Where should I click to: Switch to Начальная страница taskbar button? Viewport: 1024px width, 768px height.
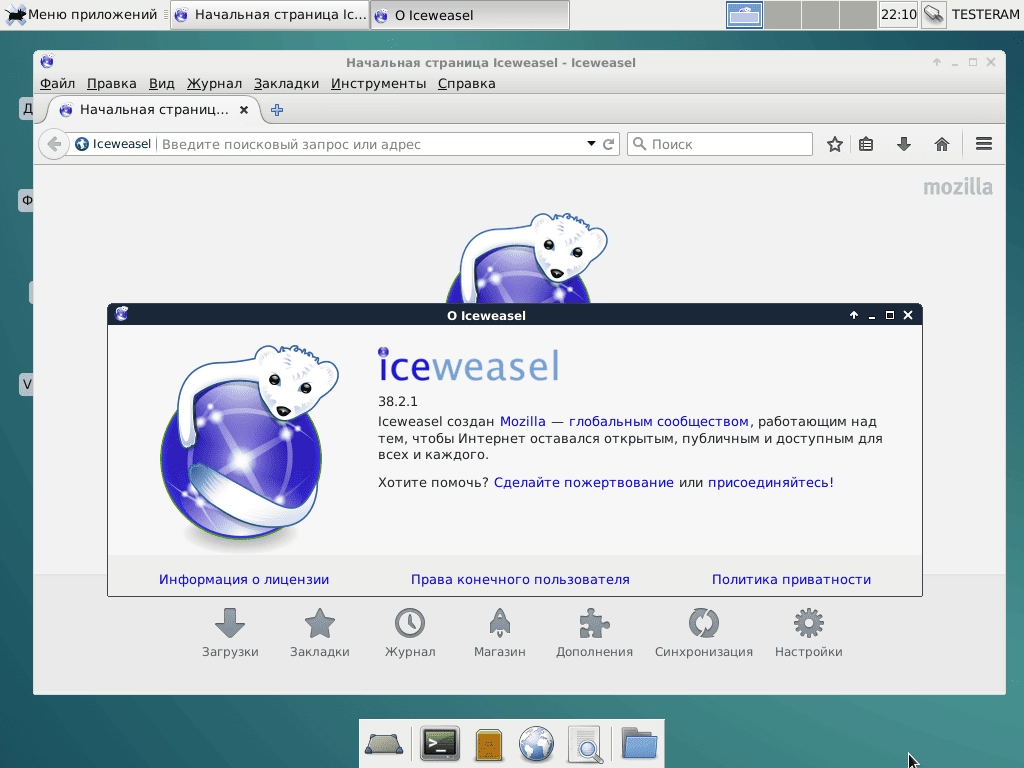click(270, 14)
